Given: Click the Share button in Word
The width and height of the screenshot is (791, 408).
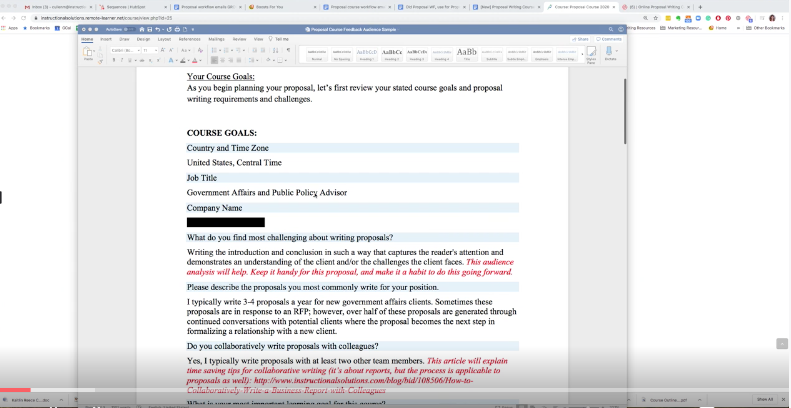Looking at the screenshot, I should pyautogui.click(x=582, y=39).
